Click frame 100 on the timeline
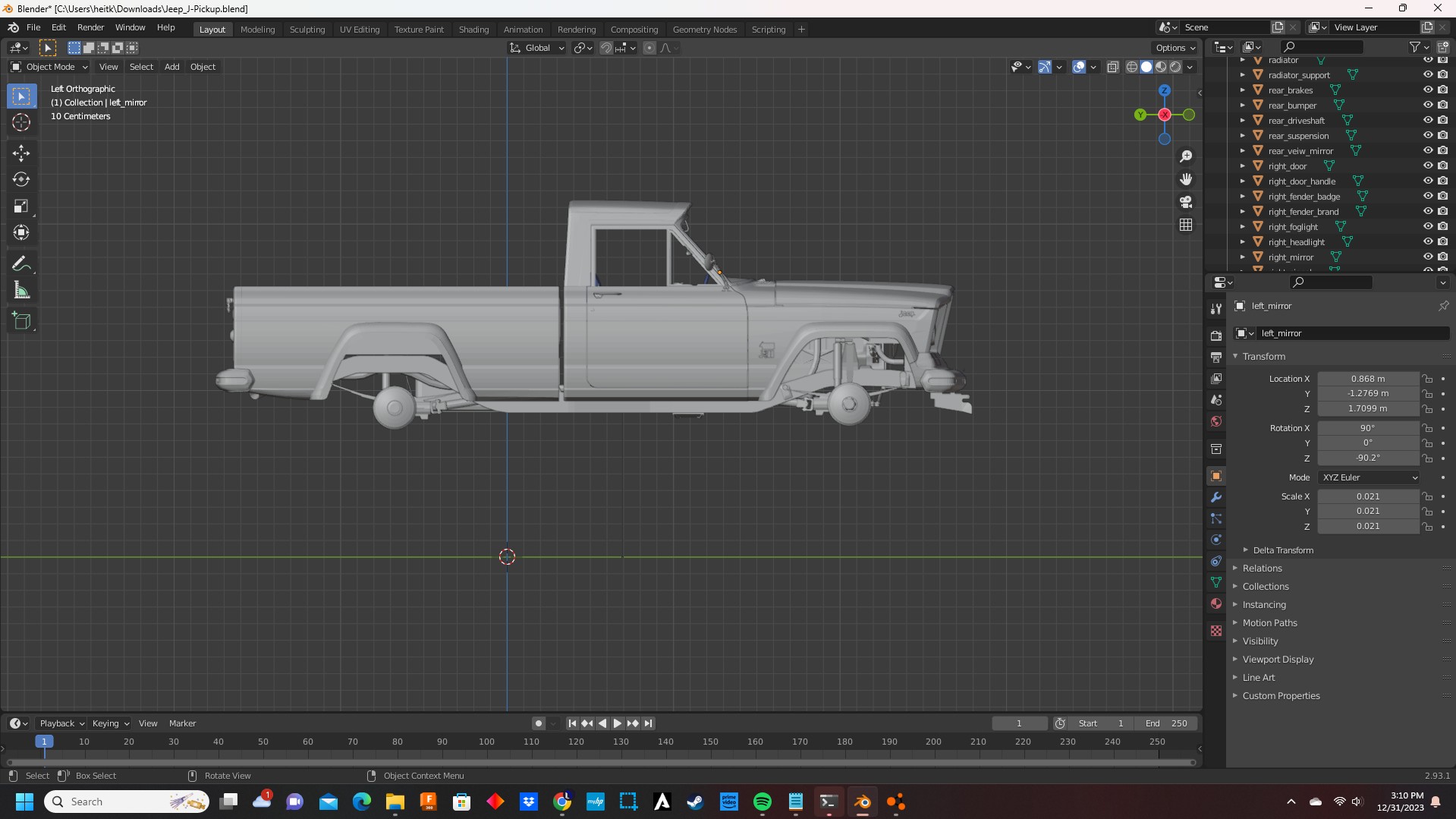The height and width of the screenshot is (819, 1456). 486,742
